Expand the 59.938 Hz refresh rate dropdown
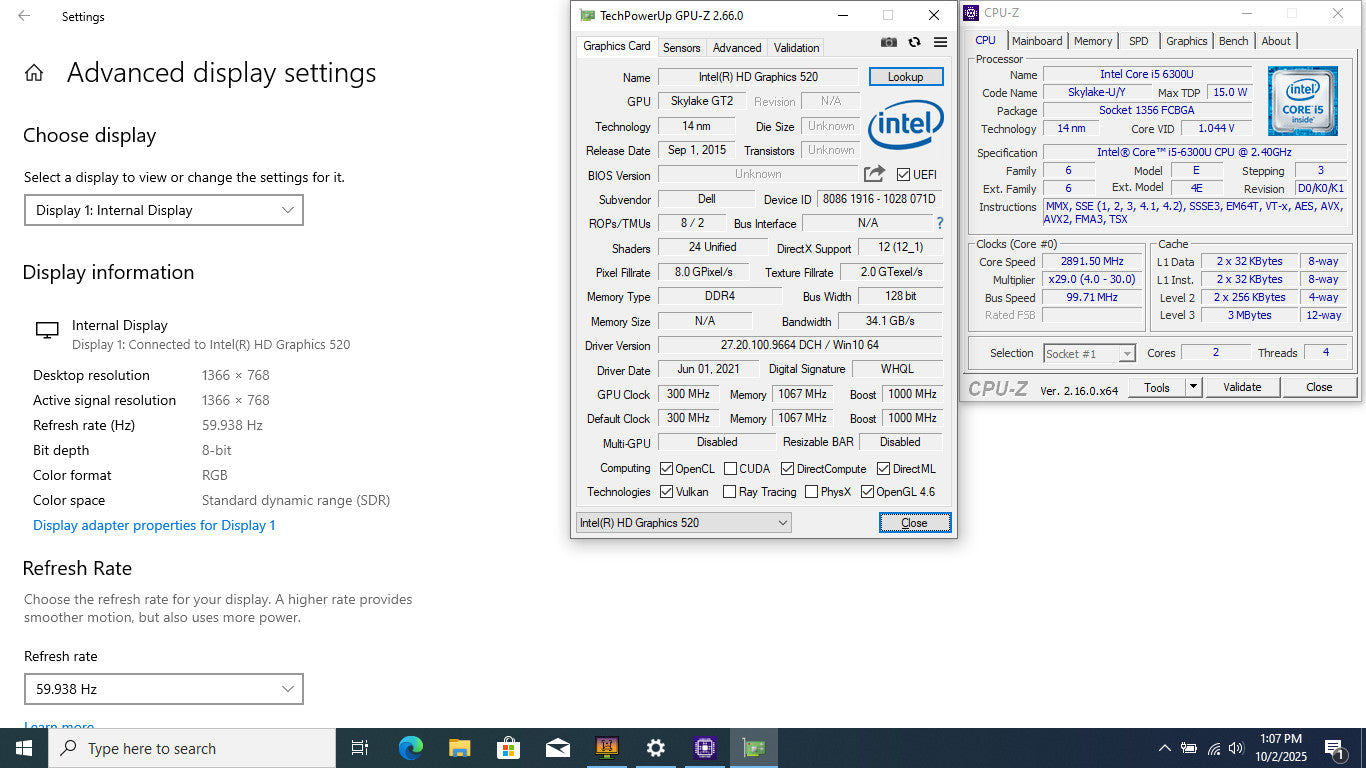 pyautogui.click(x=164, y=689)
